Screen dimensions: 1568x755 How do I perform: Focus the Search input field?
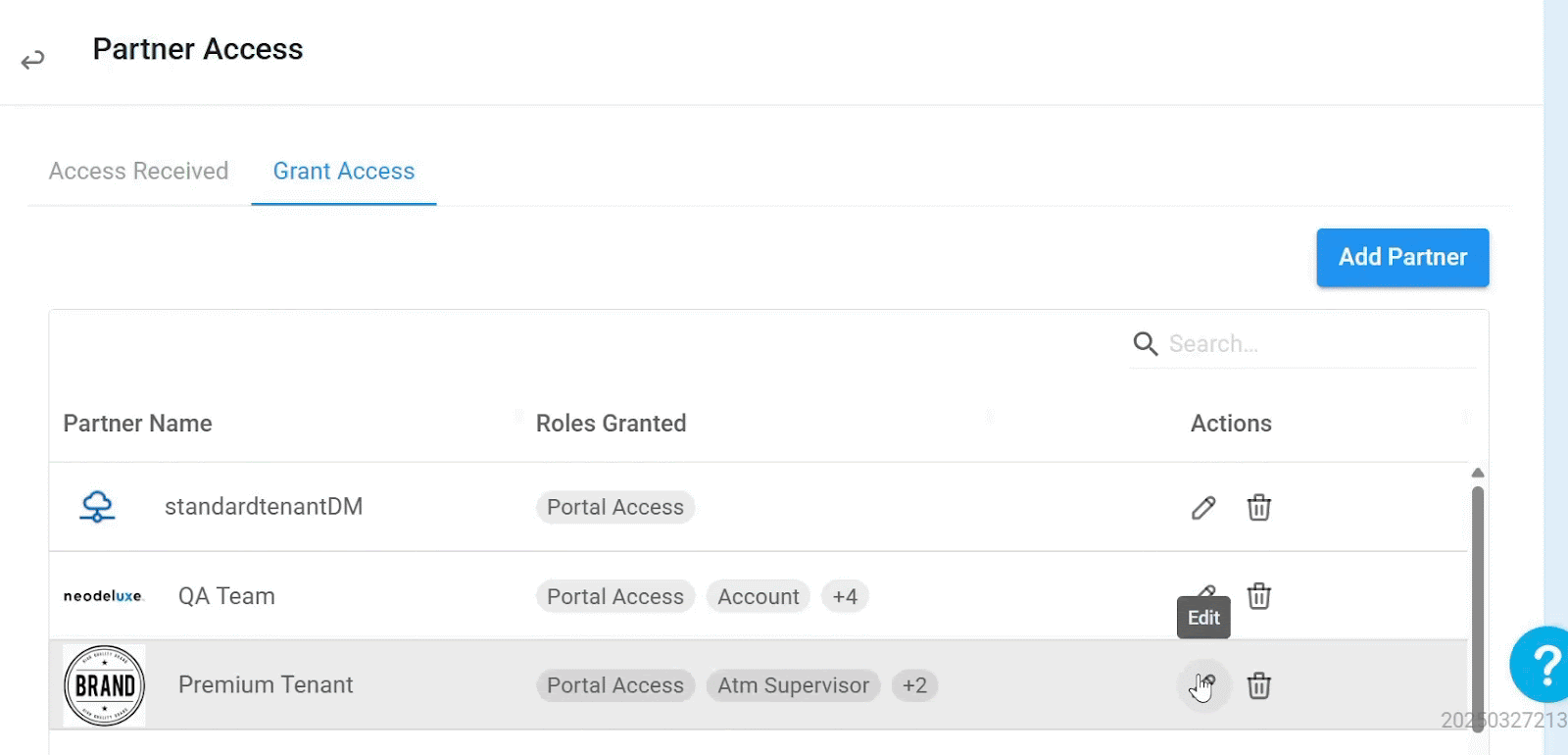pos(1313,344)
